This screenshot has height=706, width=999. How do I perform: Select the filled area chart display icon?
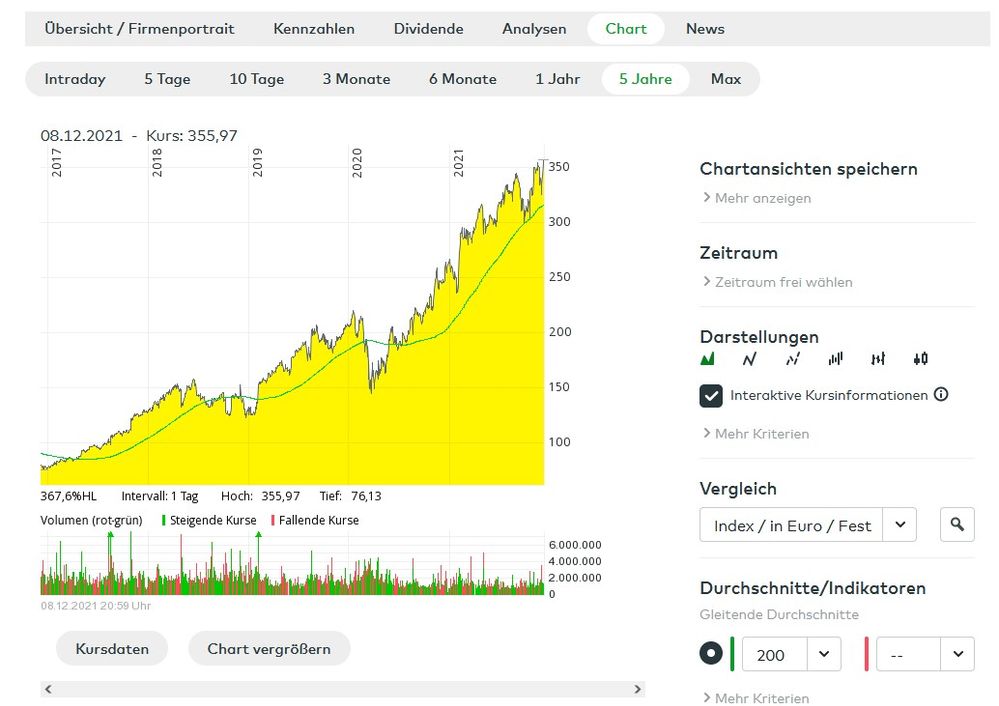708,359
